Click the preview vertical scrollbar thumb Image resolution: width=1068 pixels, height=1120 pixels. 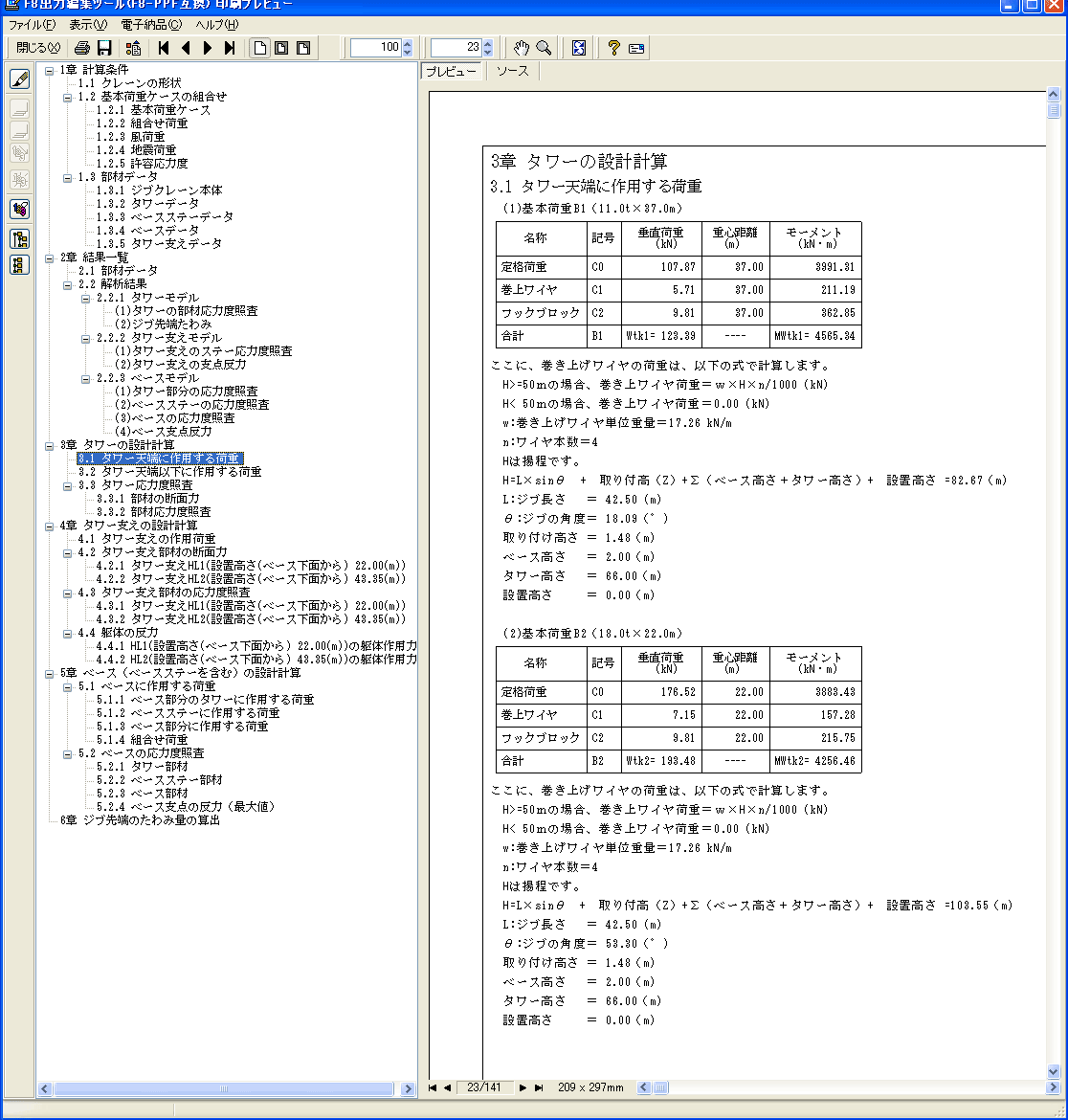click(x=1054, y=110)
